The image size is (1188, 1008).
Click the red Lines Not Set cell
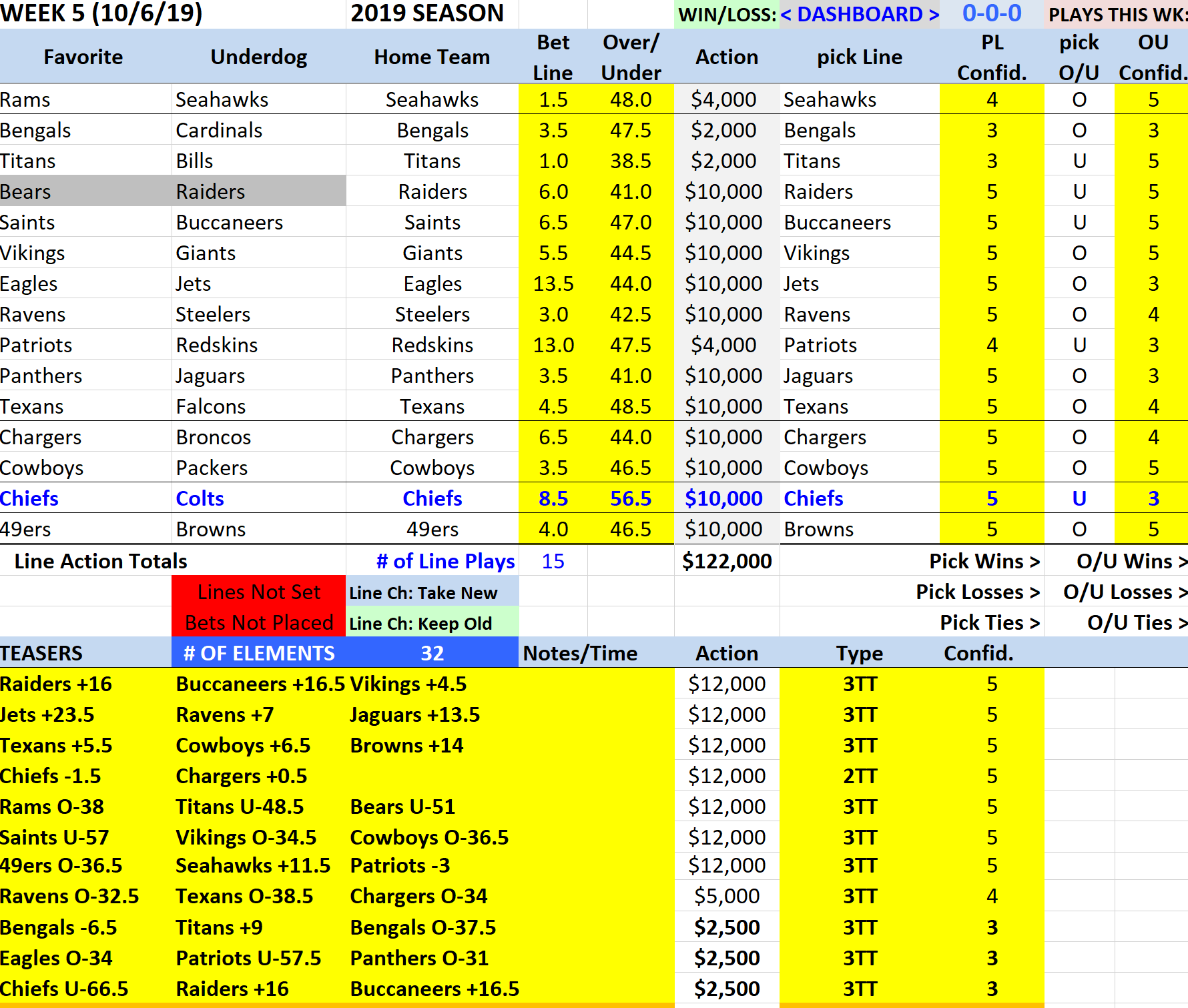[x=259, y=591]
